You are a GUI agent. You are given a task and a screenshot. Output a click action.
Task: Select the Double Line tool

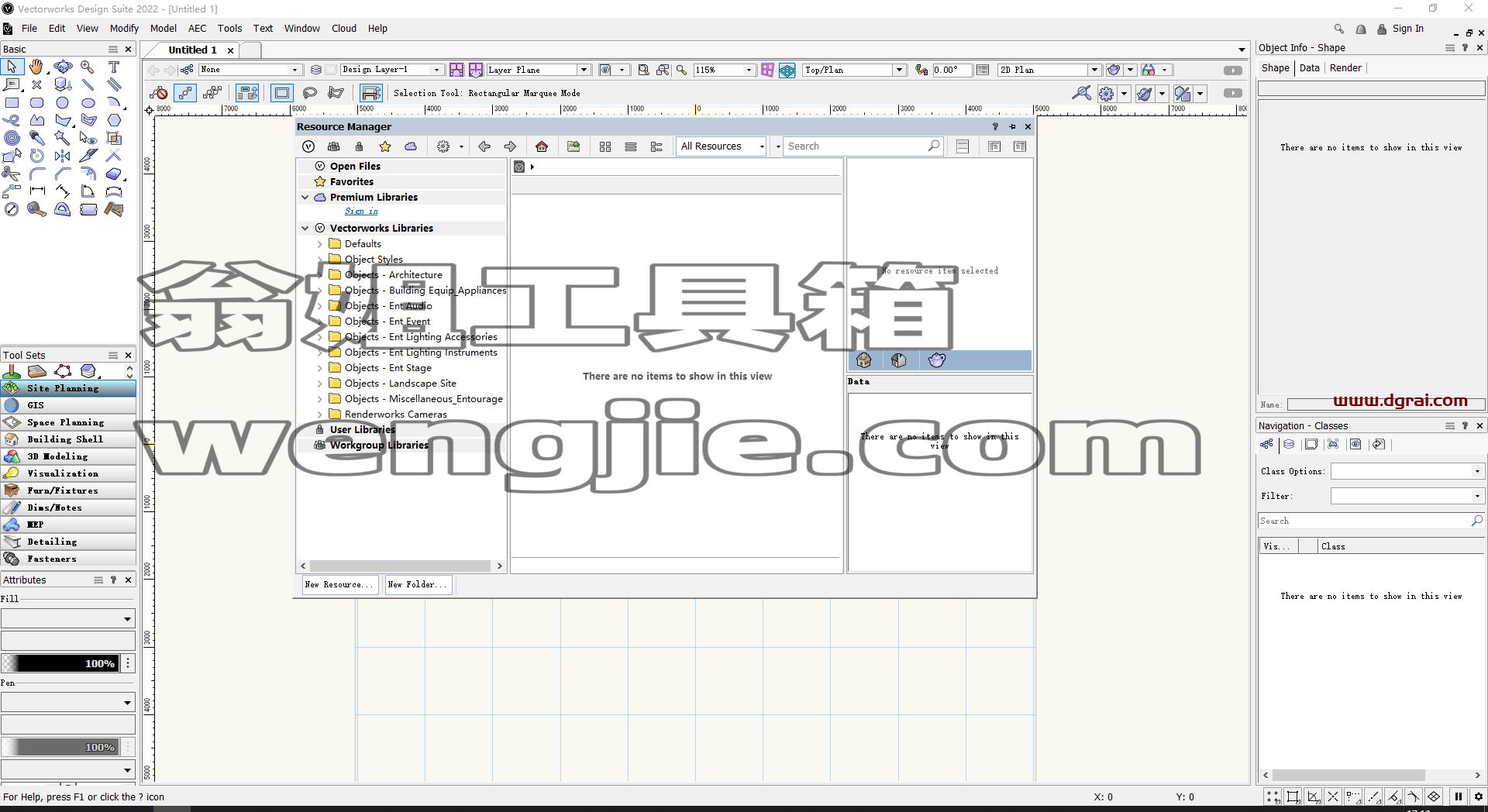114,84
